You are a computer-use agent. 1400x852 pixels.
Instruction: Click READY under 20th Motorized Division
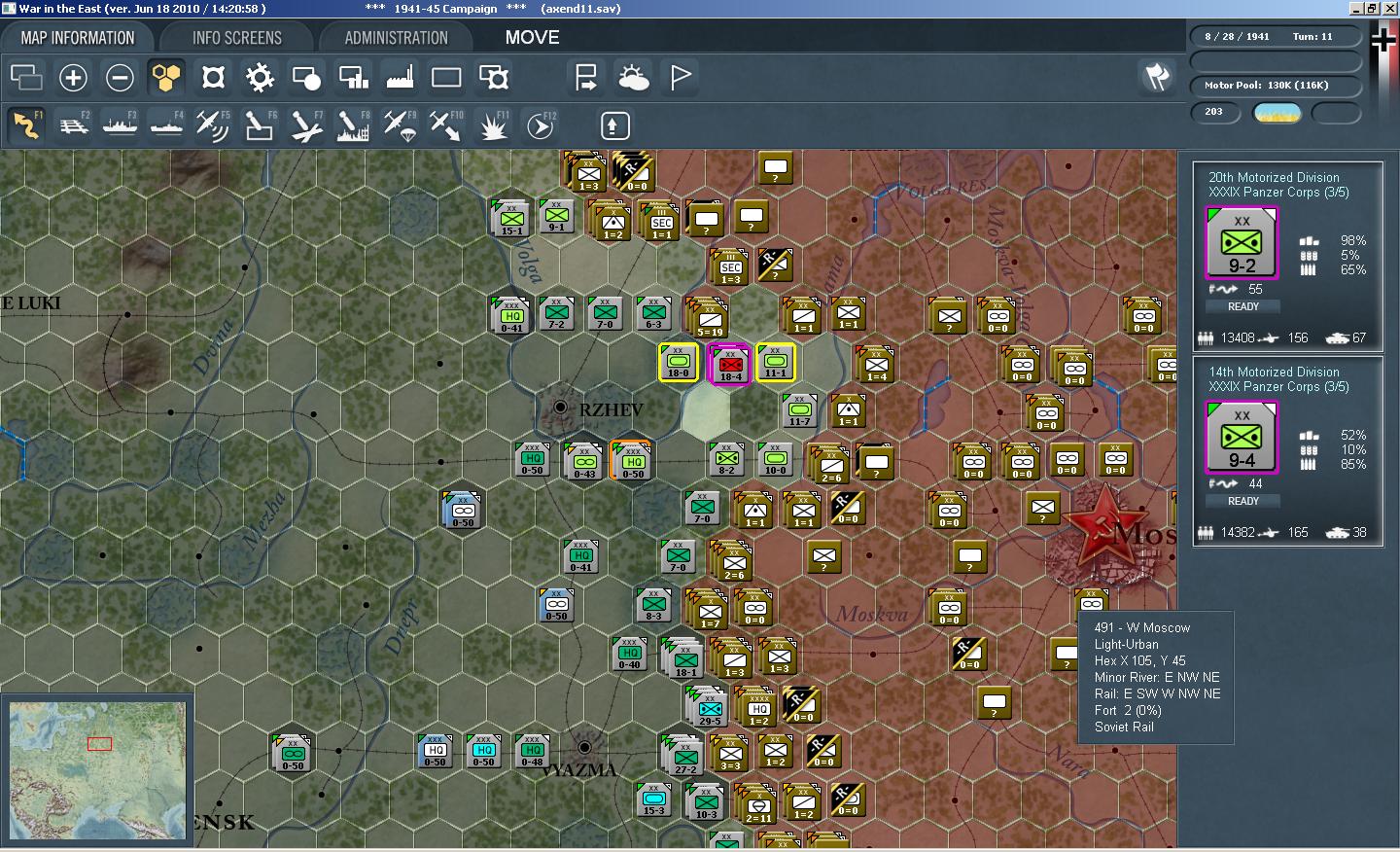click(x=1242, y=306)
